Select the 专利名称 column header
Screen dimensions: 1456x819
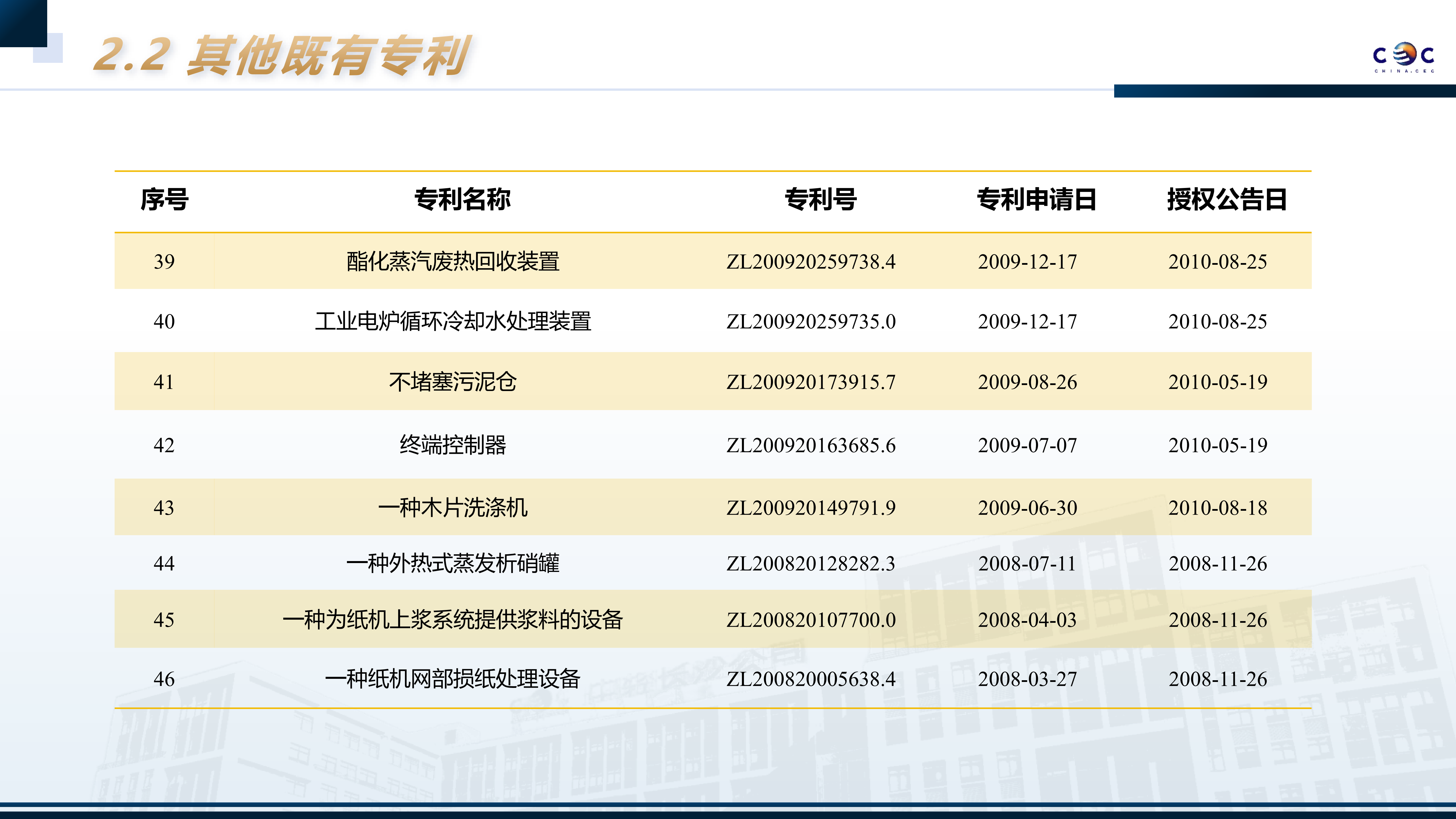click(x=462, y=200)
